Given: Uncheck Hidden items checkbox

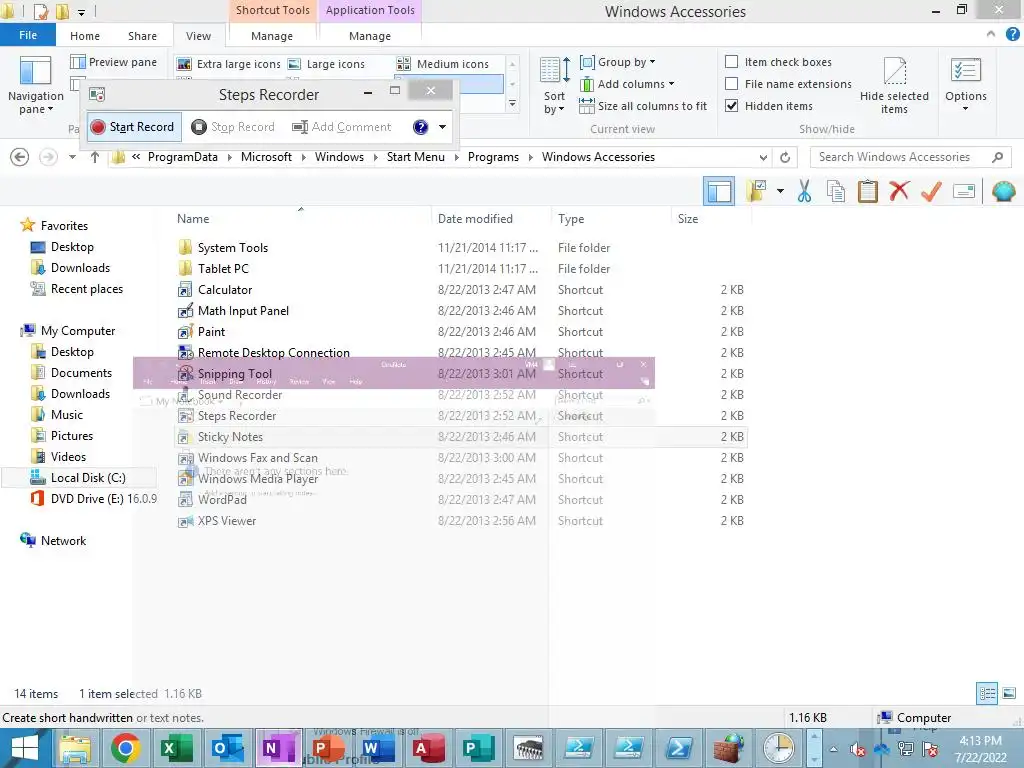Looking at the screenshot, I should tap(731, 106).
